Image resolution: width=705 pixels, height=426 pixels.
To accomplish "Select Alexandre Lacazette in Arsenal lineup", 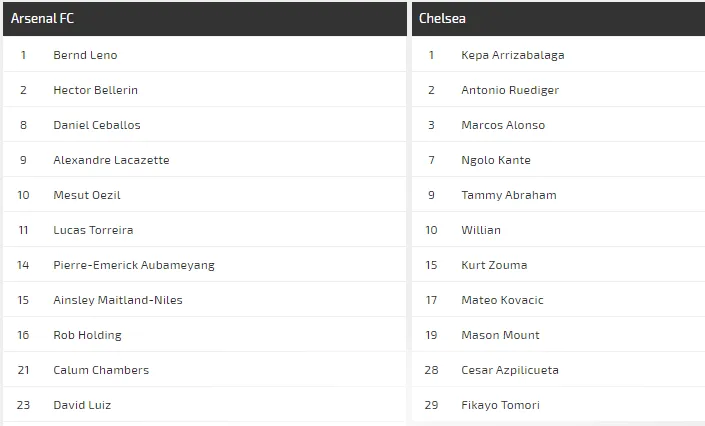I will click(x=111, y=160).
